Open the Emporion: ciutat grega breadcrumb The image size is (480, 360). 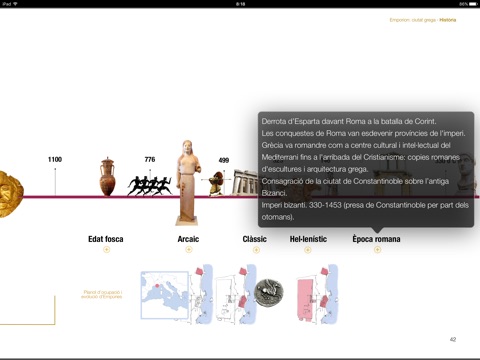point(413,20)
